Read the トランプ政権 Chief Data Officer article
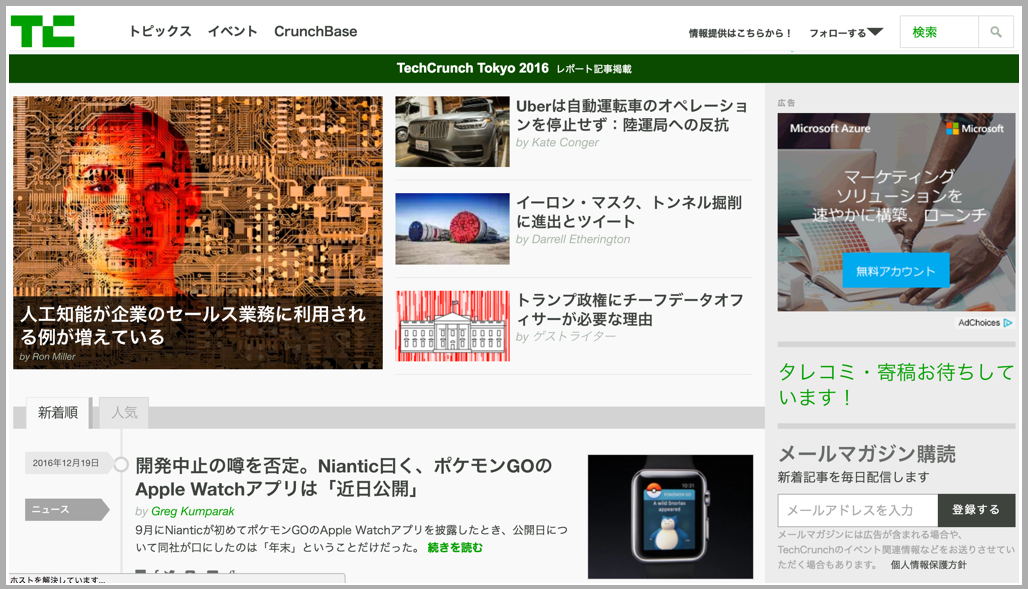The image size is (1028, 589). (x=630, y=310)
